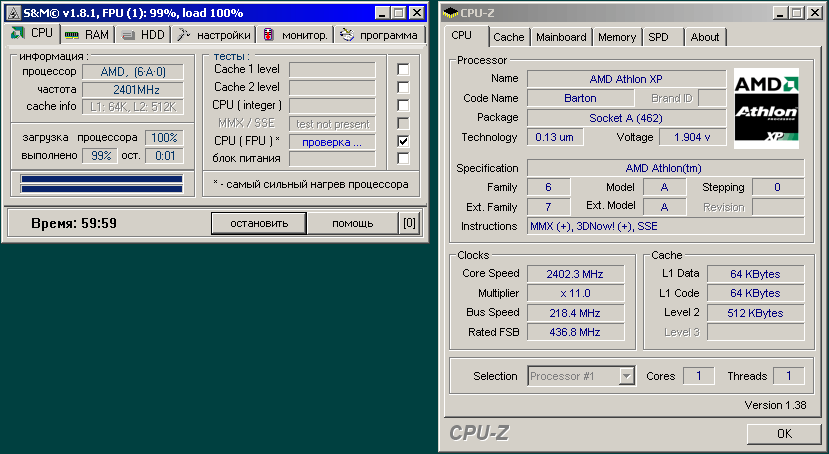This screenshot has width=829, height=454.
Task: Click the AMD CPU tab icon in S&M
Action: tap(17, 33)
